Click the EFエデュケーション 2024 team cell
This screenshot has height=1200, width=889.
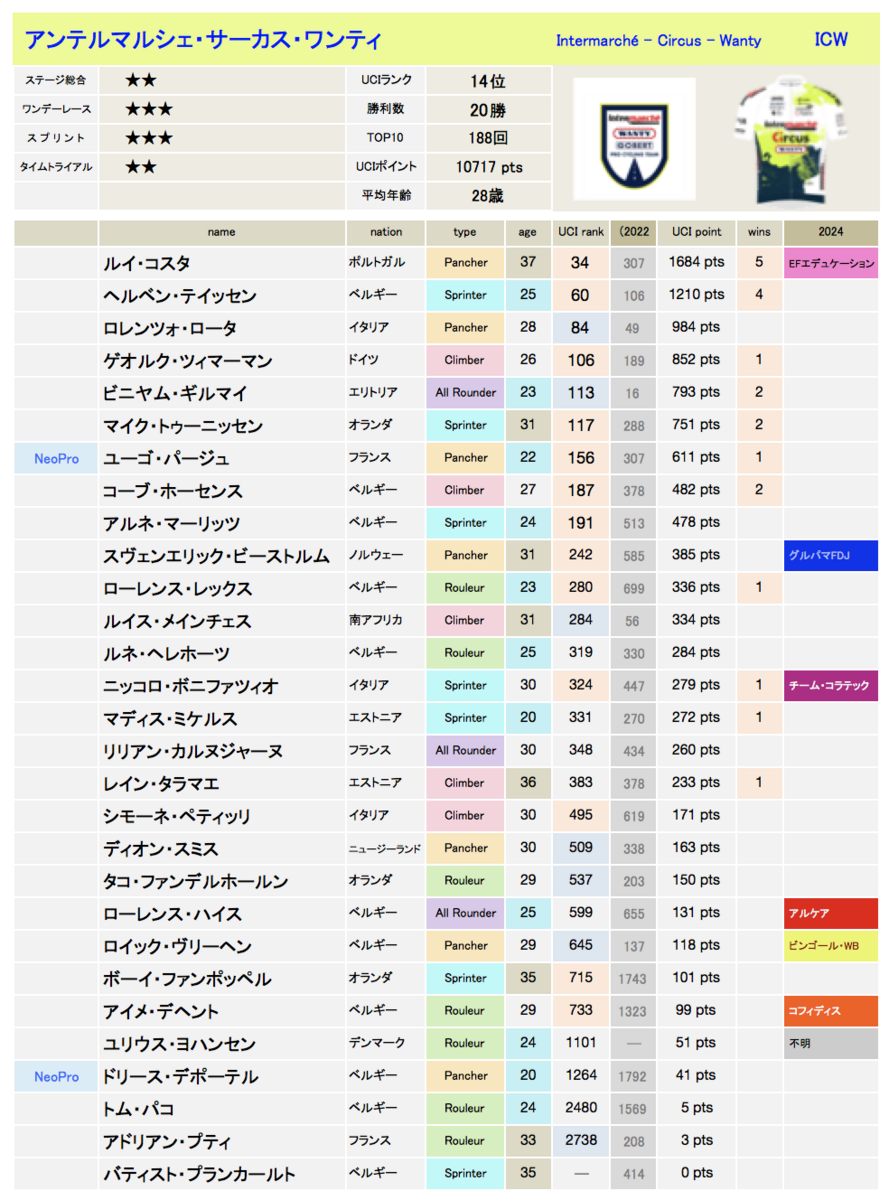tap(831, 264)
